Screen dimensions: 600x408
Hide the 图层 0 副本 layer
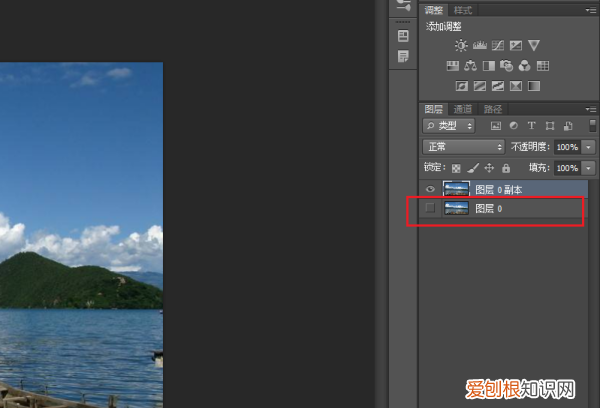pos(430,188)
